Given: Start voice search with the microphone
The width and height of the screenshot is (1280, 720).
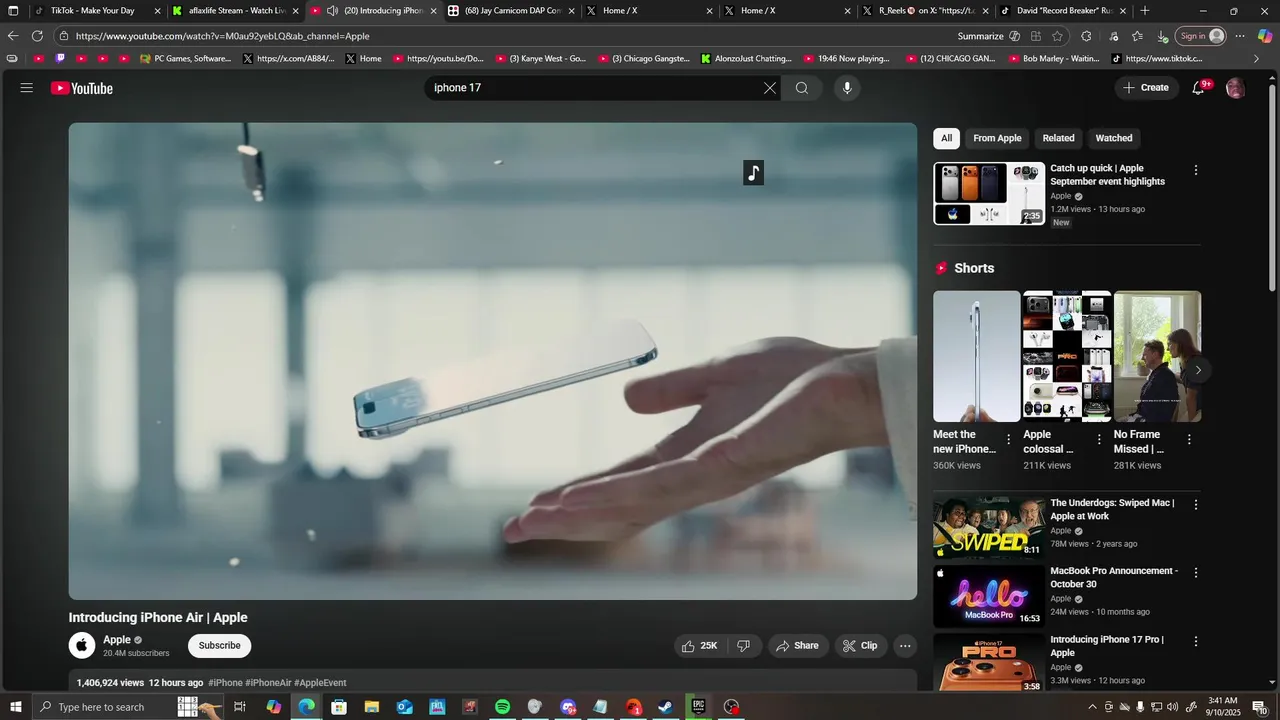Looking at the screenshot, I should pos(847,88).
